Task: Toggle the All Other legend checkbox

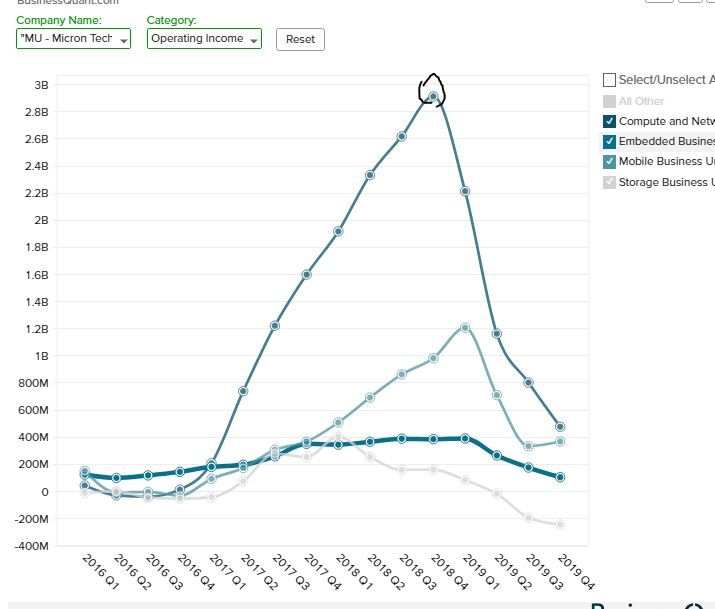Action: (x=609, y=101)
